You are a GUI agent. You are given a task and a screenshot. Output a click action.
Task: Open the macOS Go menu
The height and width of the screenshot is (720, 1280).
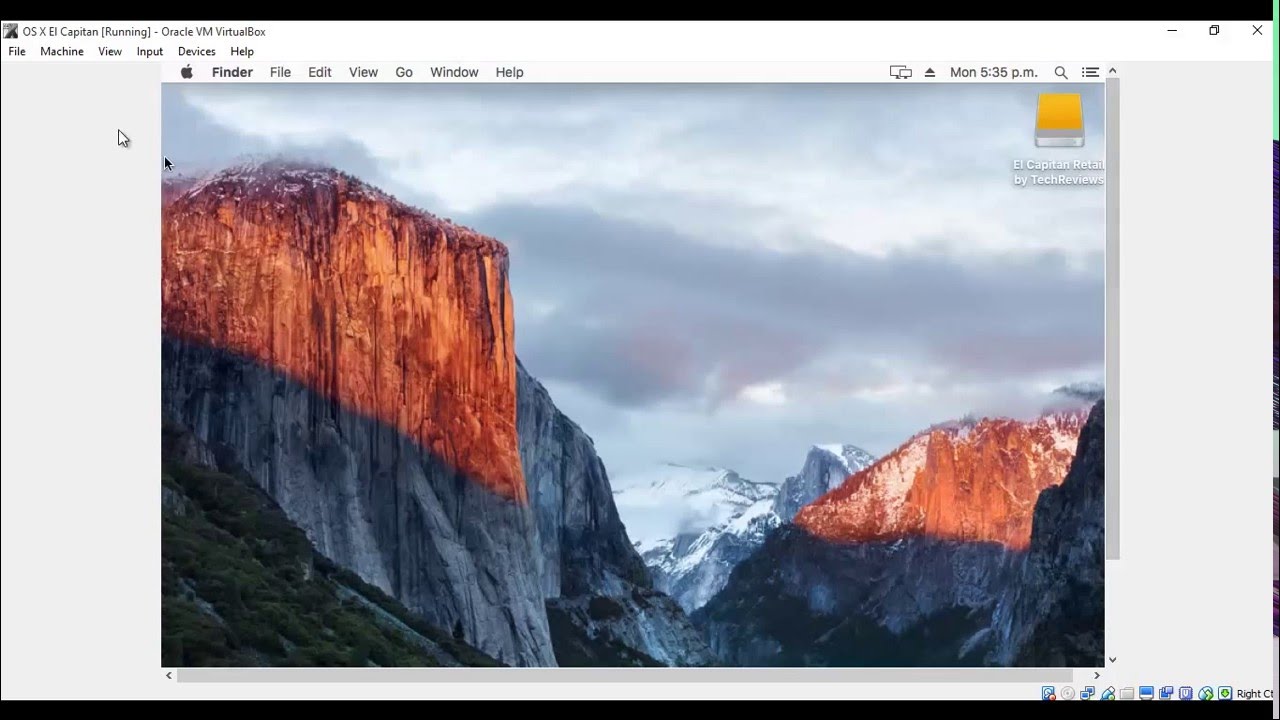404,72
